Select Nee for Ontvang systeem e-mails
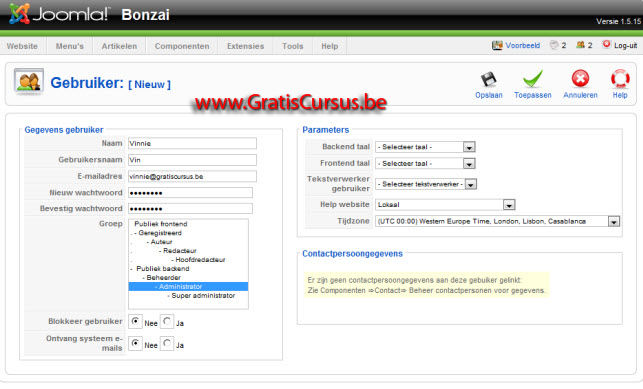This screenshot has width=643, height=389. pos(135,343)
